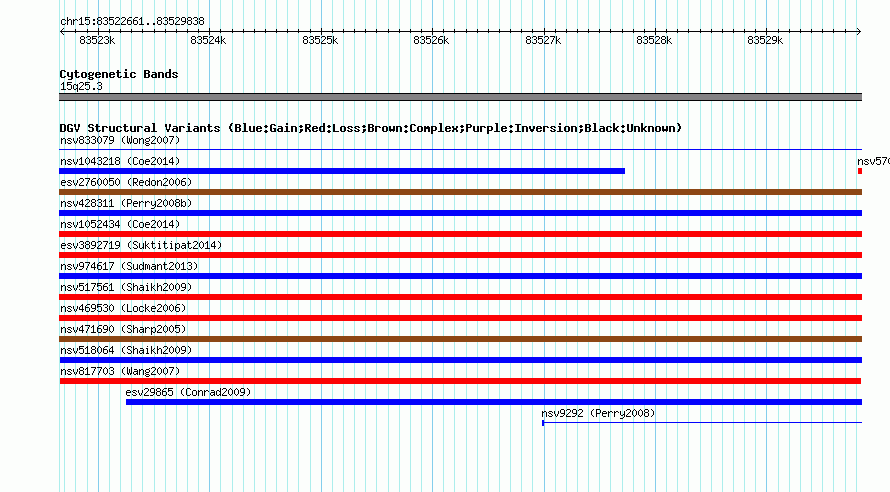Viewport: 890px width, 492px height.
Task: Click the chr15:83522661..83529838 coordinates label
Action: (x=132, y=22)
